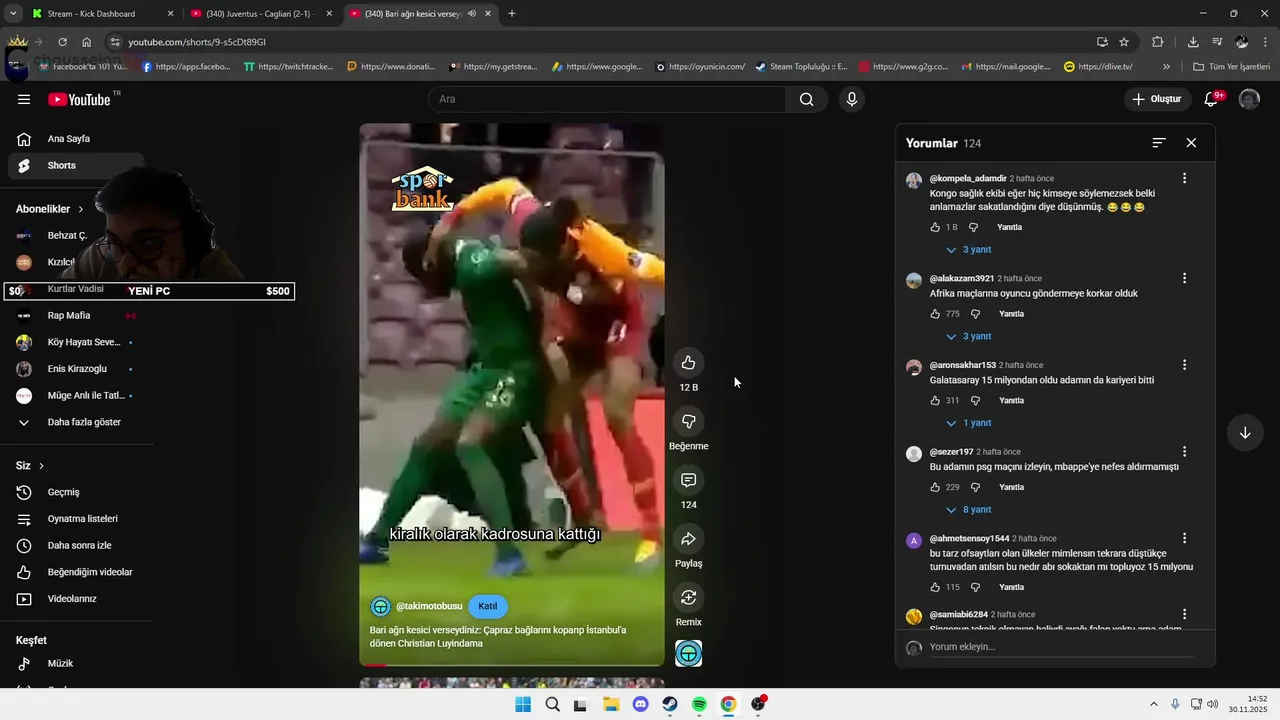Reply to kompela_adamdir via Yanıtla
Image resolution: width=1280 pixels, height=720 pixels.
(1010, 227)
